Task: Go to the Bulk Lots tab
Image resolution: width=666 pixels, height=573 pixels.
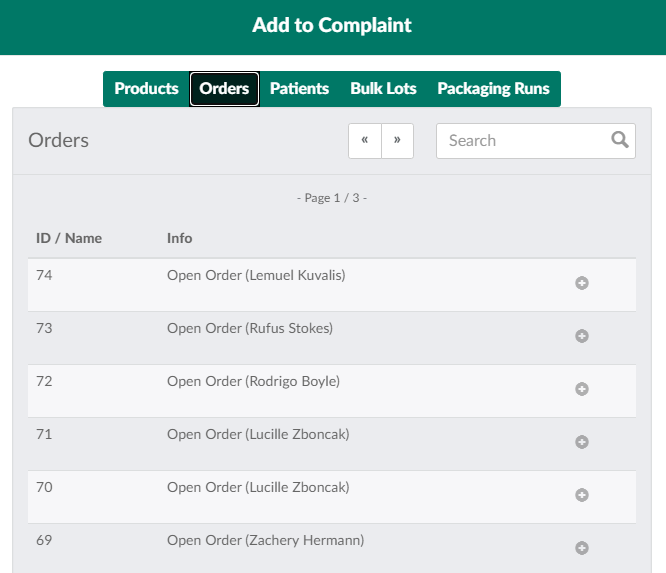Action: [383, 89]
